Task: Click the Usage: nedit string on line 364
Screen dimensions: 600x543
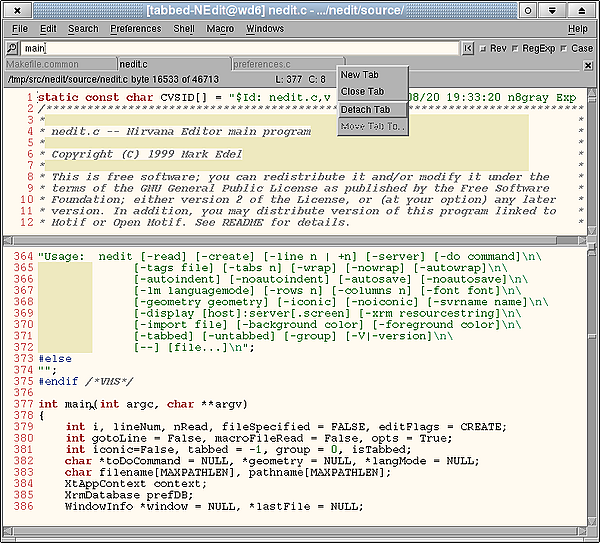Action: coord(290,257)
